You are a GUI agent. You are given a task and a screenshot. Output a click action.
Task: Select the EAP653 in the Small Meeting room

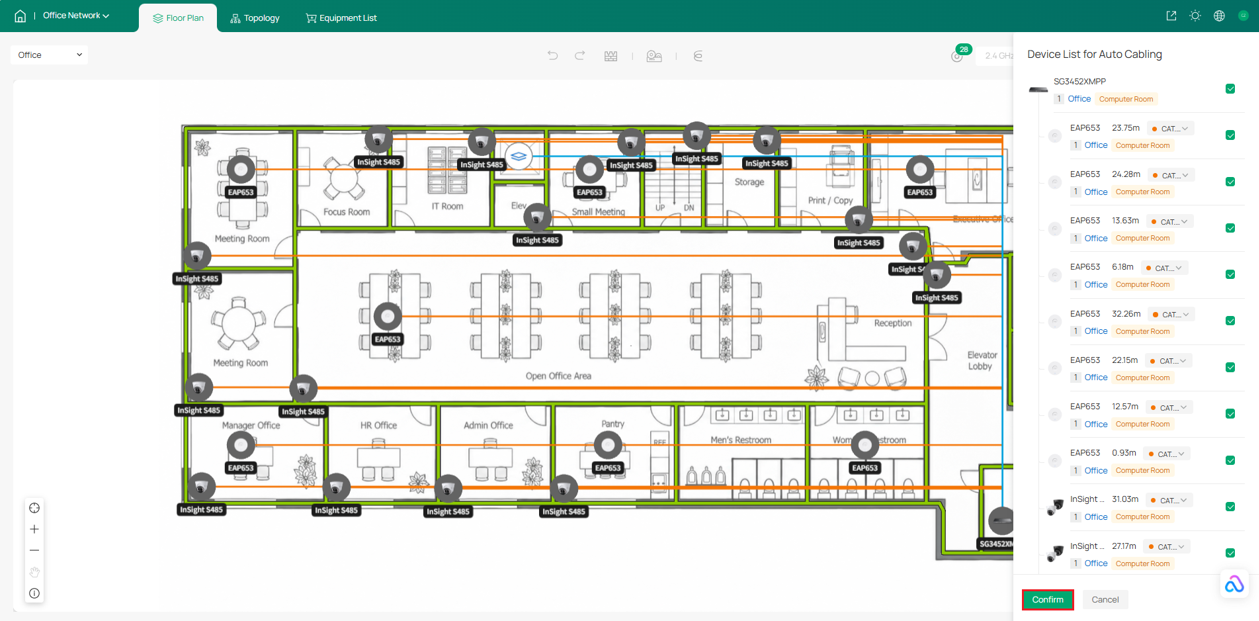click(590, 170)
